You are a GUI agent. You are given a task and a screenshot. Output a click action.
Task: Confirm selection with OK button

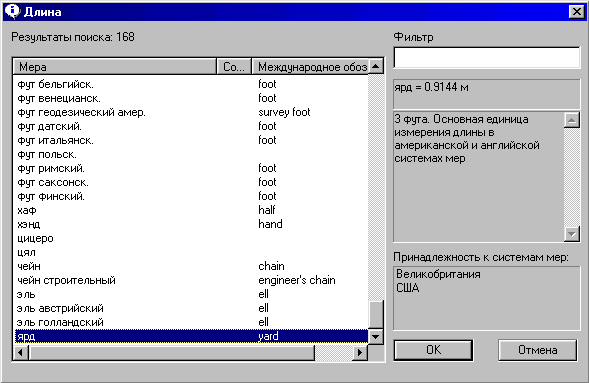pos(433,350)
